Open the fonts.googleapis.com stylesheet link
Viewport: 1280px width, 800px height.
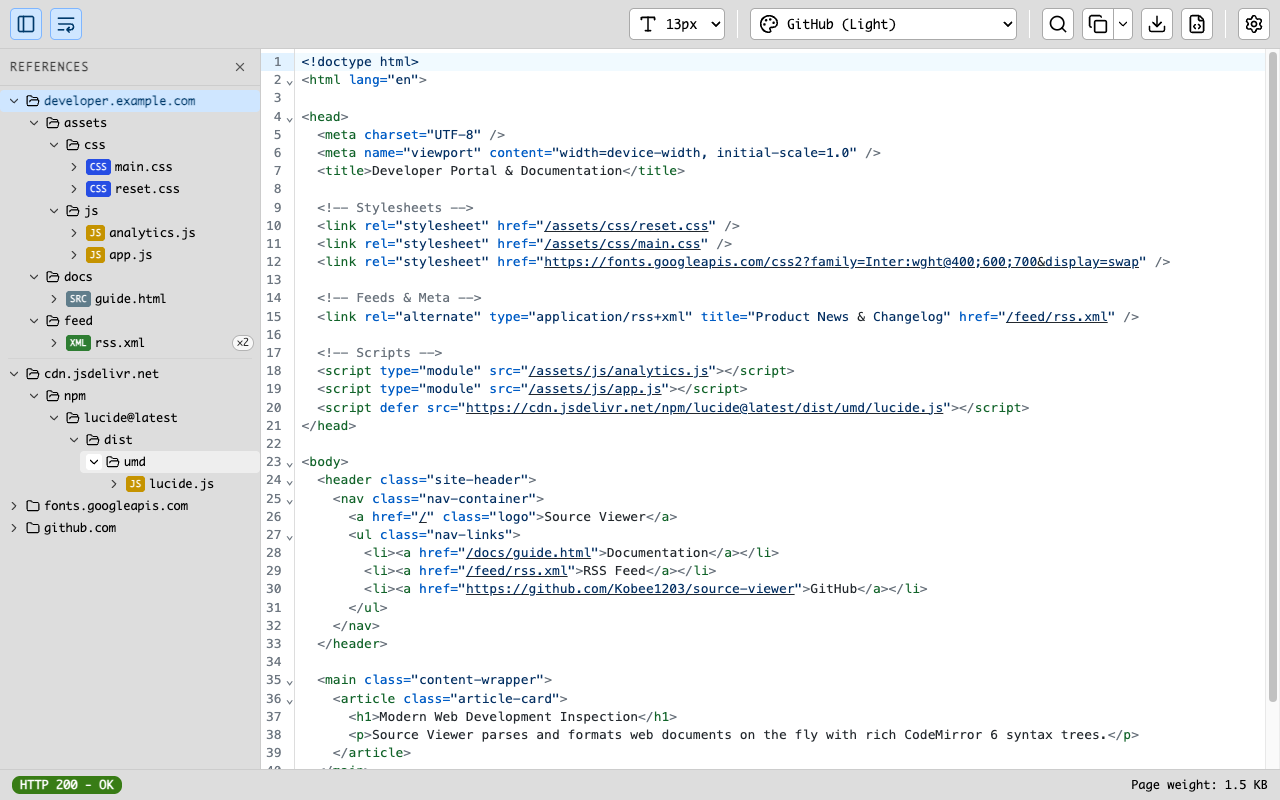click(x=841, y=262)
